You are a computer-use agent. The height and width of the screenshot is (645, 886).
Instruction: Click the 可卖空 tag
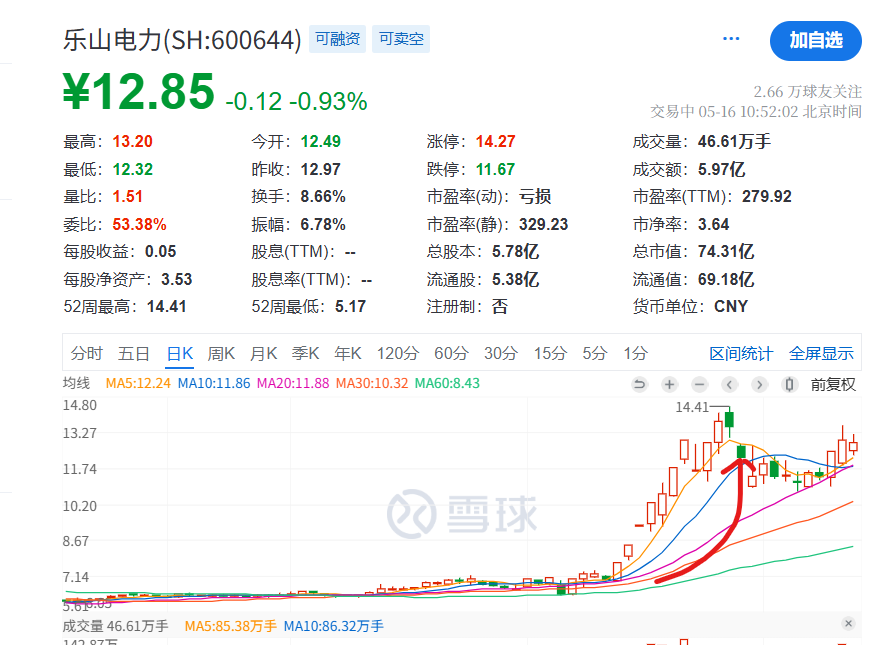pos(401,38)
